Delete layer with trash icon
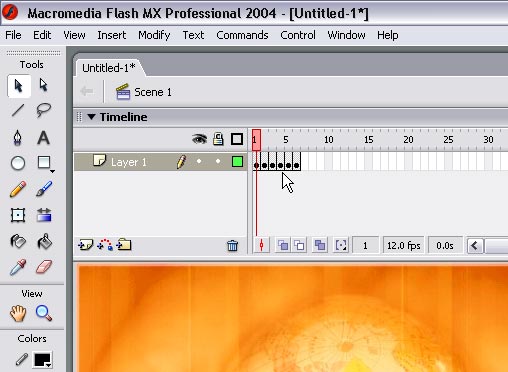Screen dimensions: 508x372 (233, 246)
